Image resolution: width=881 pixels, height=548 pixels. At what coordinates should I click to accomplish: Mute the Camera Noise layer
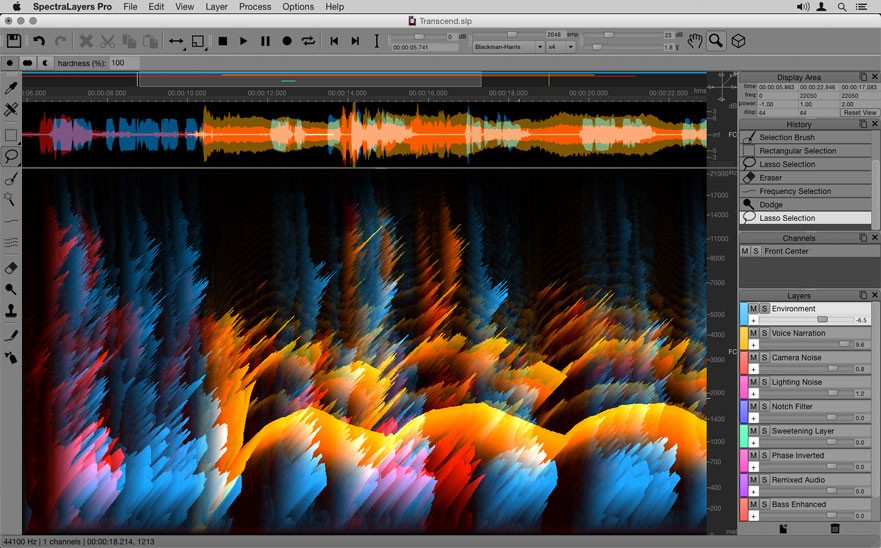[x=753, y=357]
